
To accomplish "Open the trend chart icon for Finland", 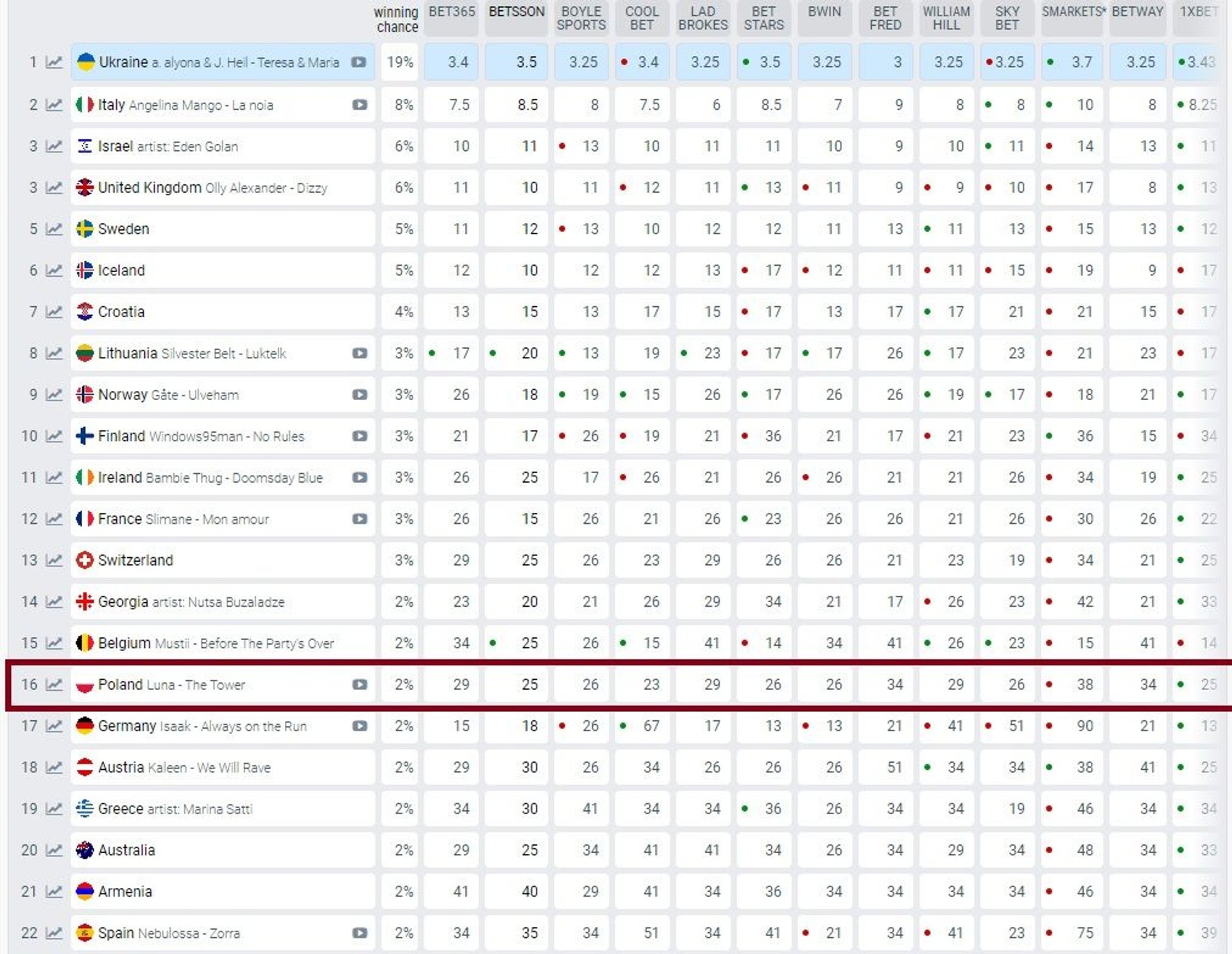I will 55,436.
